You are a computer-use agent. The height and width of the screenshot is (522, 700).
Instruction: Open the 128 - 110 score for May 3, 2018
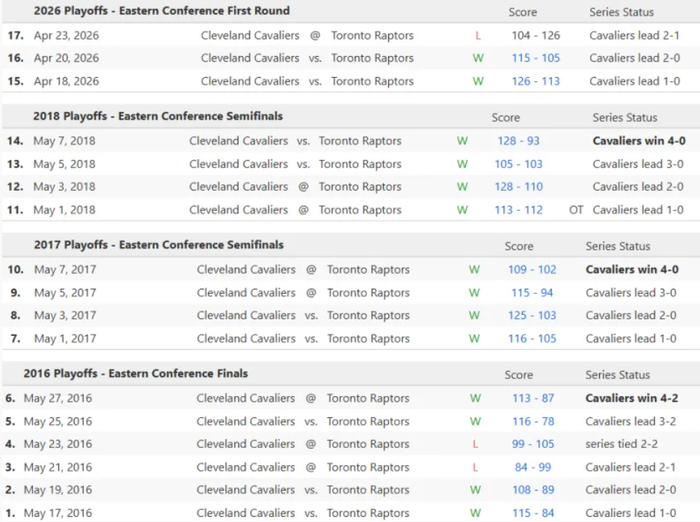point(518,187)
